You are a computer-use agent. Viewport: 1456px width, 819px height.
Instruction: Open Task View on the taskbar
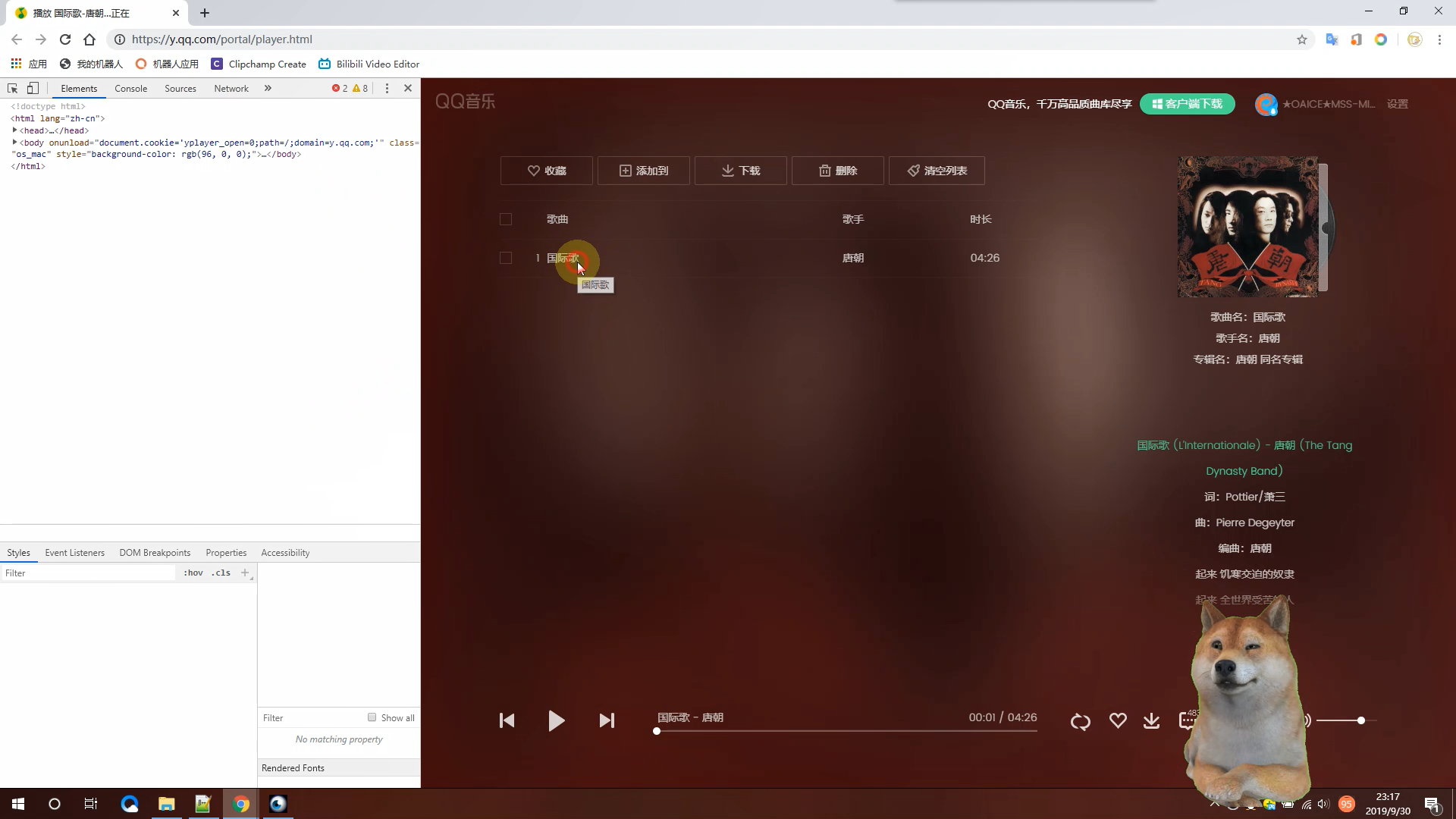point(91,804)
